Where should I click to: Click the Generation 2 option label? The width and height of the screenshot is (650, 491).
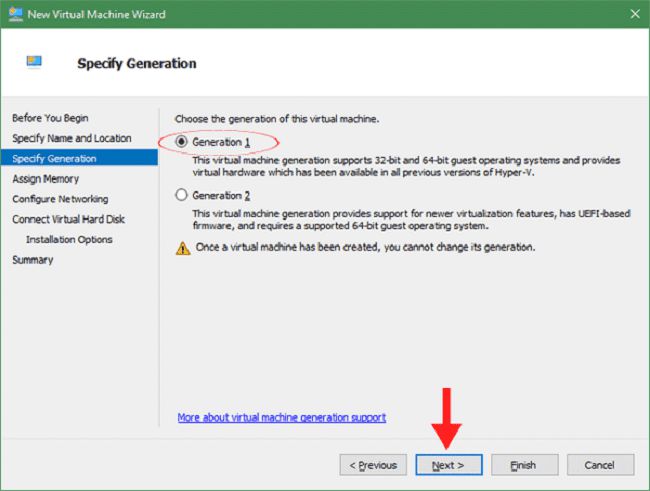coord(221,195)
